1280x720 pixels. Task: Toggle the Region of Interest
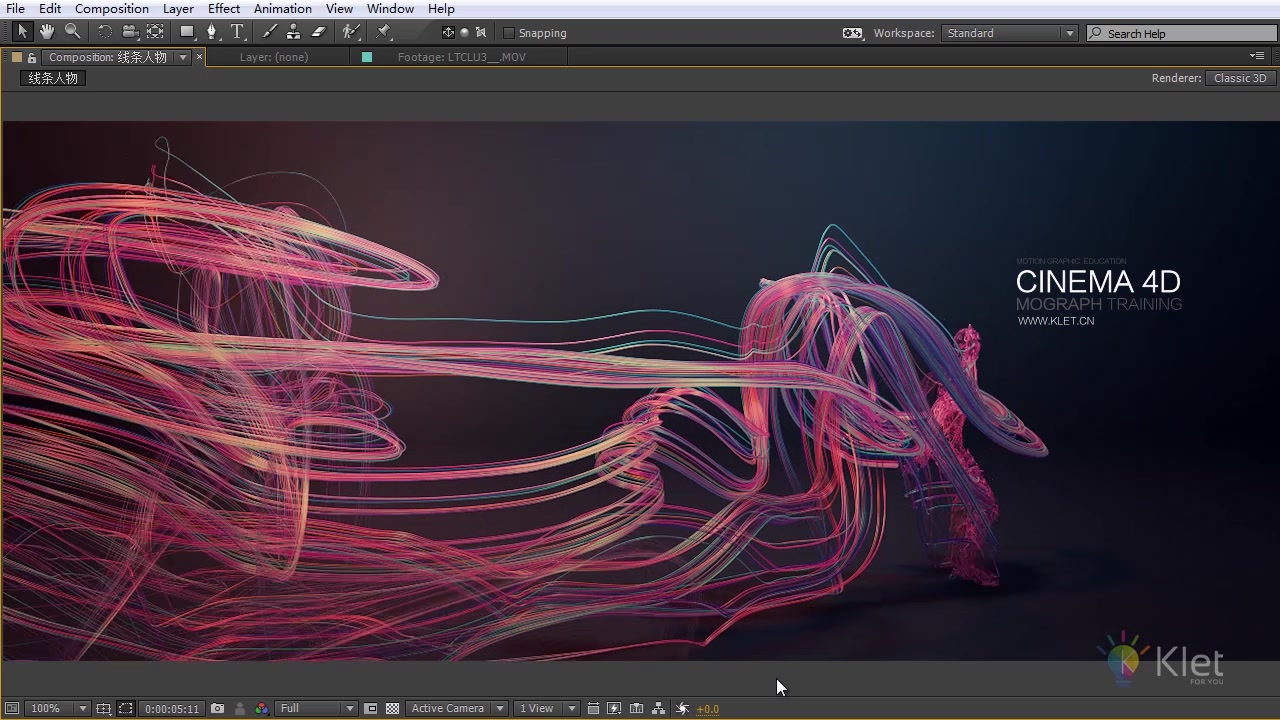point(371,708)
